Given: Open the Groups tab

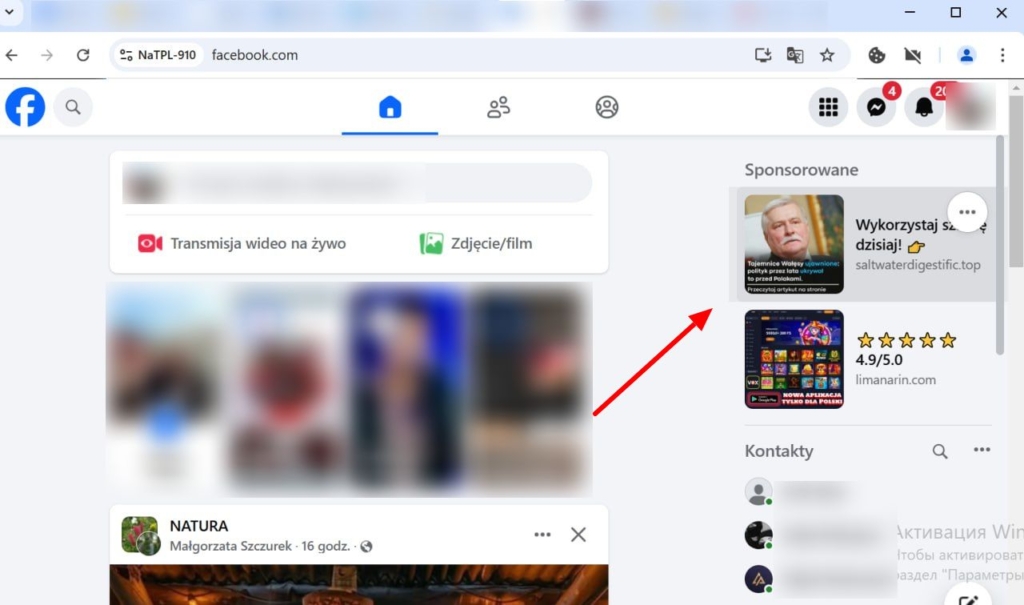Looking at the screenshot, I should 607,107.
